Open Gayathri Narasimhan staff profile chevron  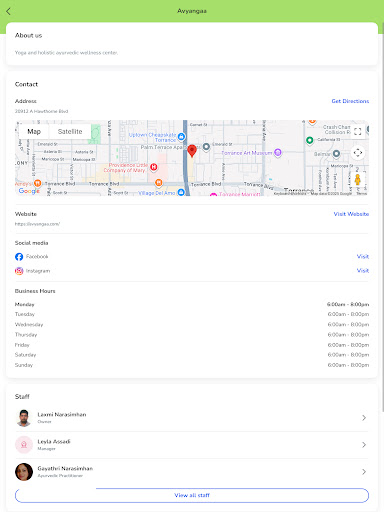pos(364,472)
